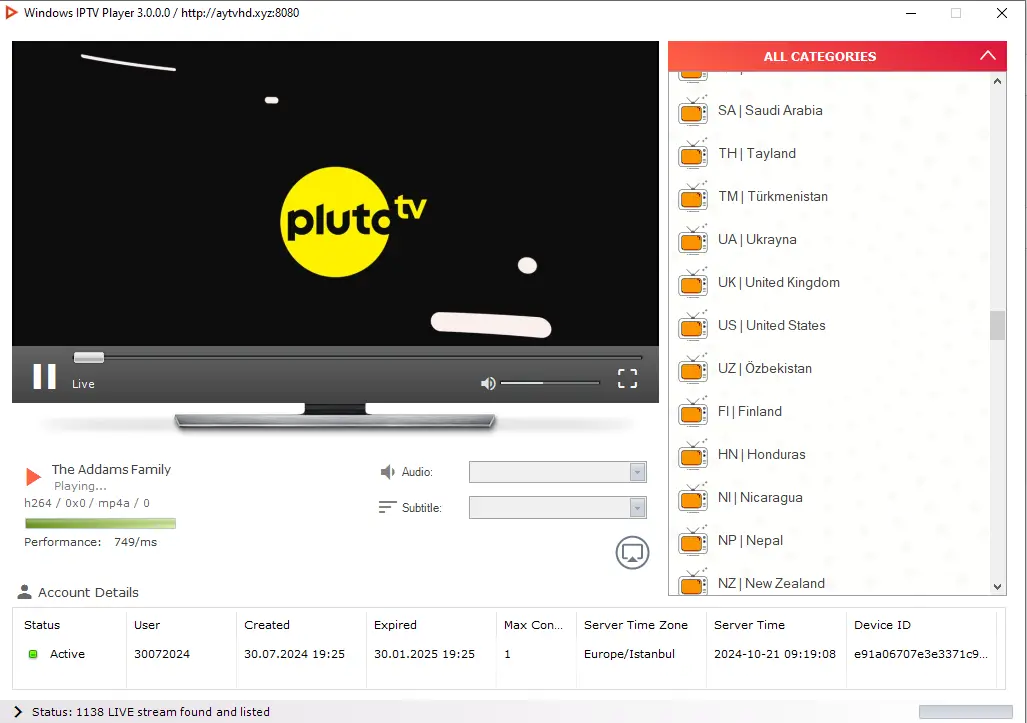Image resolution: width=1027 pixels, height=723 pixels.
Task: Select NI | Nicaragua category
Action: (x=830, y=498)
